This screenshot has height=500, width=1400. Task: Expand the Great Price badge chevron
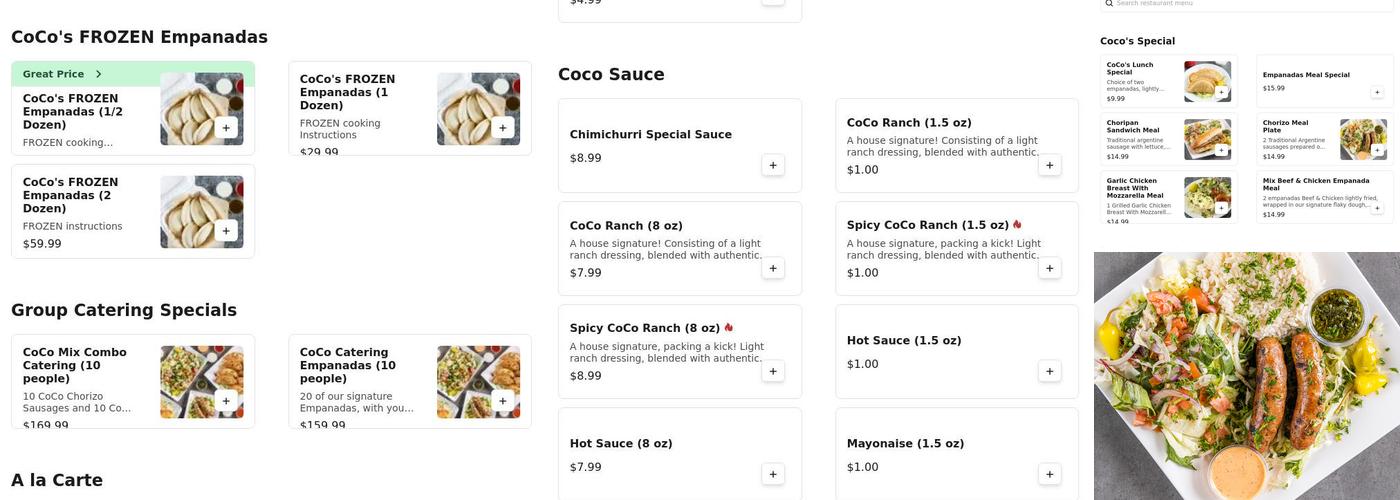[98, 74]
